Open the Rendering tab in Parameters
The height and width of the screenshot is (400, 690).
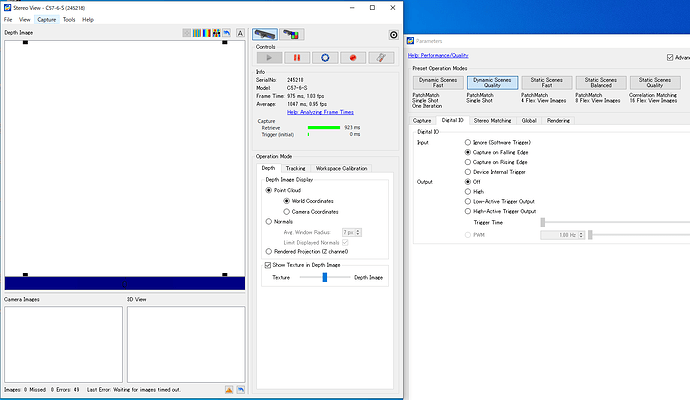pos(558,121)
